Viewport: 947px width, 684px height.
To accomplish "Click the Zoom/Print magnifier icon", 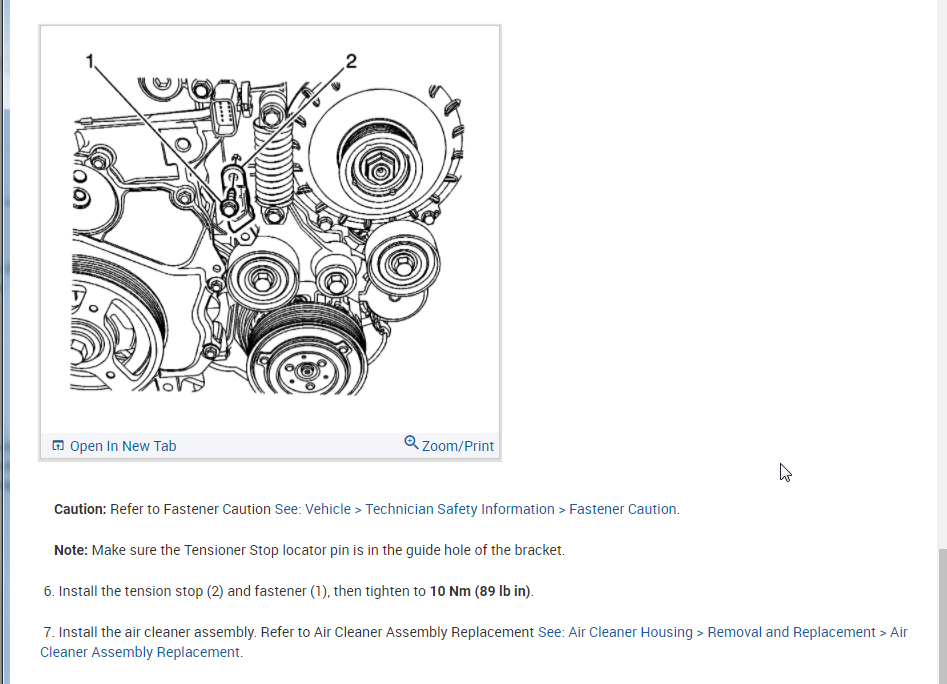I will (411, 443).
